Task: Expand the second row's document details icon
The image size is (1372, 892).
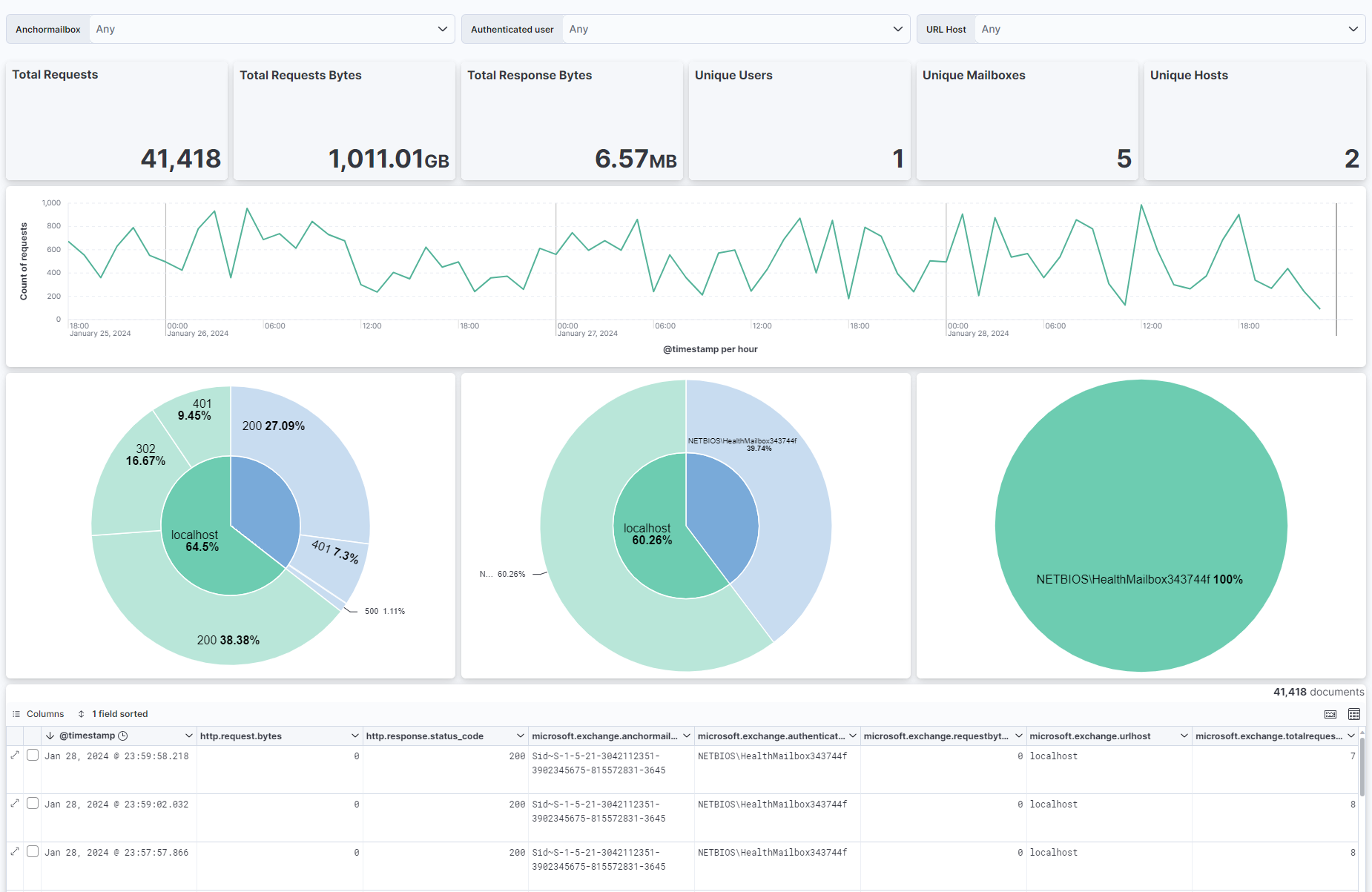Action: point(15,804)
